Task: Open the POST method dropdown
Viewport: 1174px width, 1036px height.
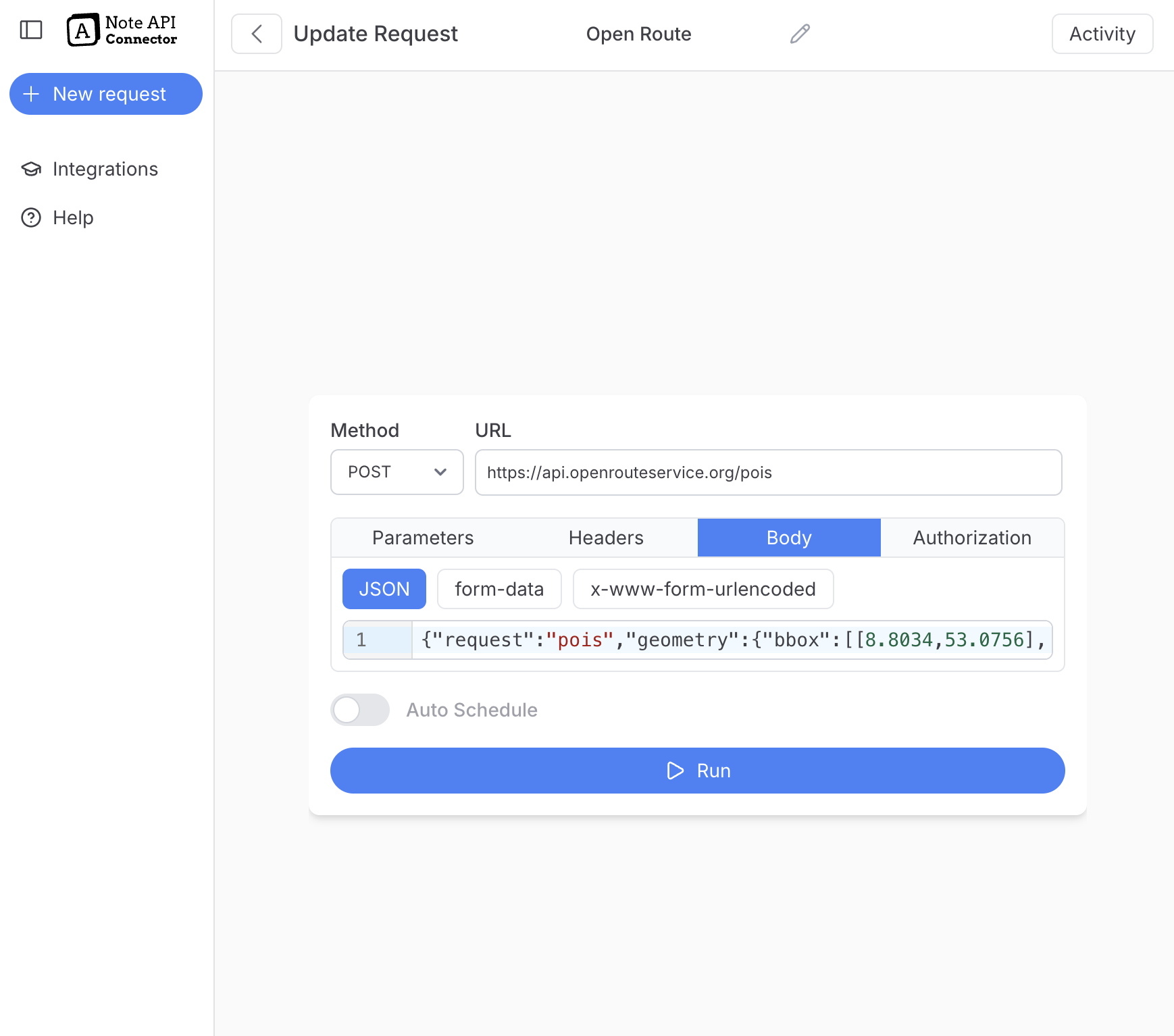Action: pos(397,472)
